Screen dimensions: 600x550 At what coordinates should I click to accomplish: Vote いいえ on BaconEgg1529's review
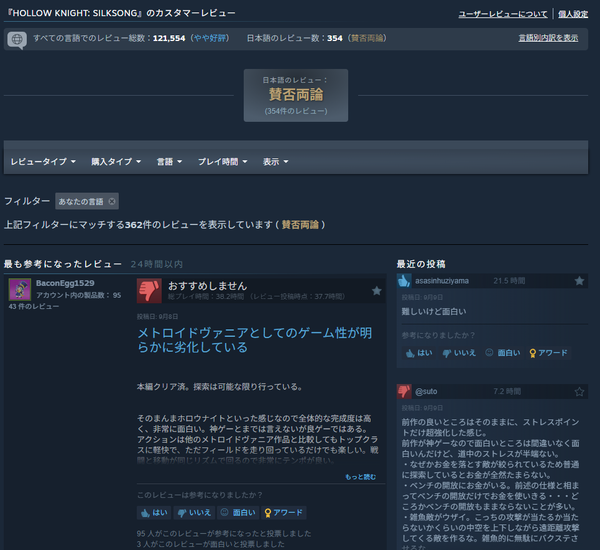coord(194,512)
